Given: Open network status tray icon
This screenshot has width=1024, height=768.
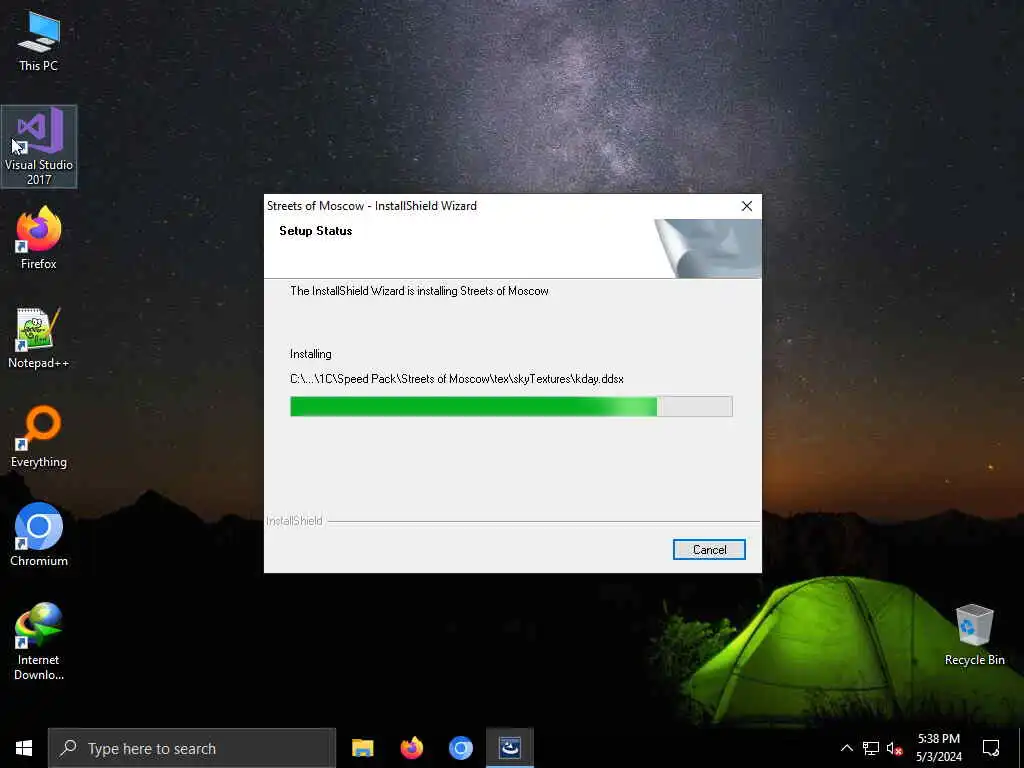Looking at the screenshot, I should (x=871, y=748).
